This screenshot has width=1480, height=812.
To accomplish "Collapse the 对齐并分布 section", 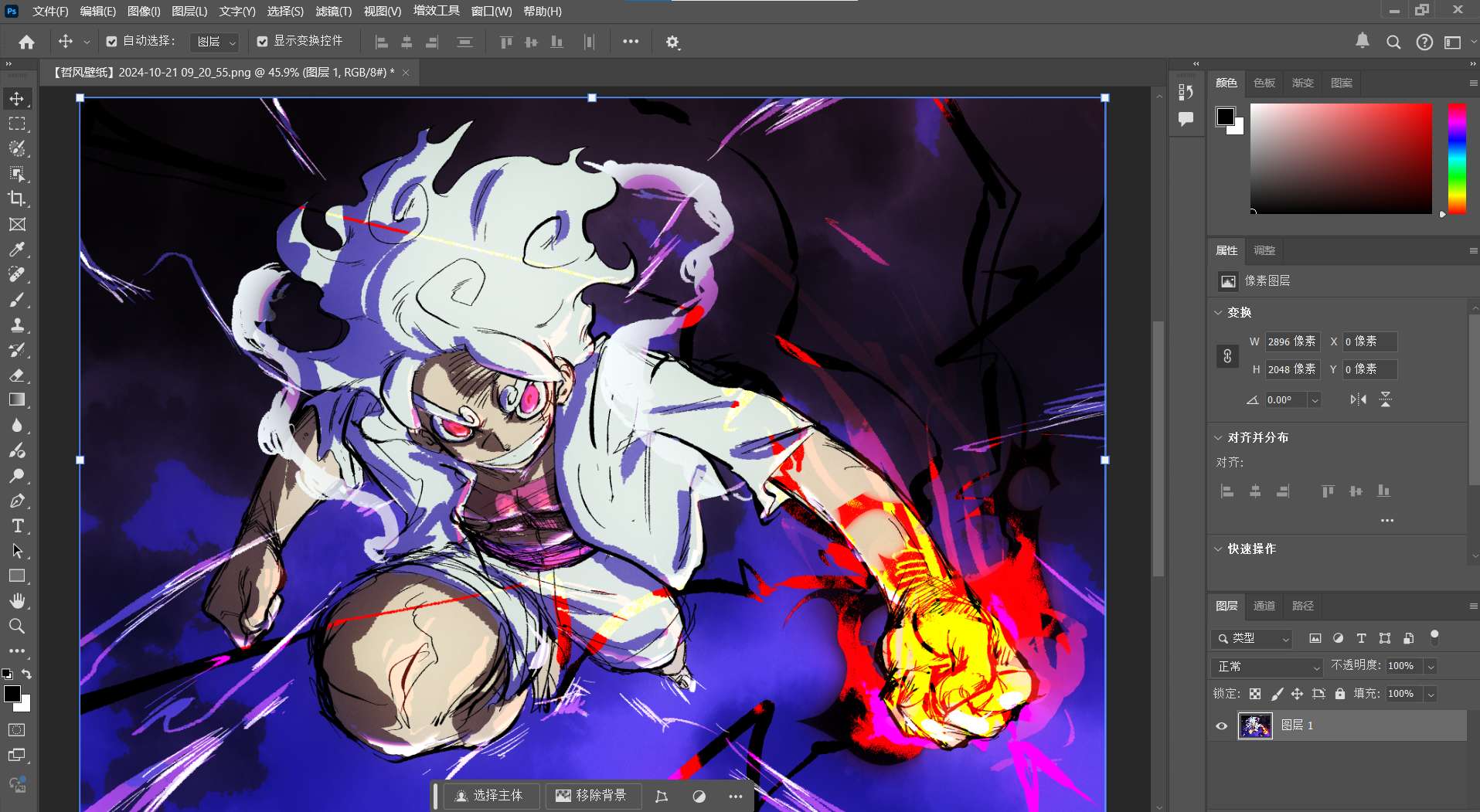I will pos(1218,438).
